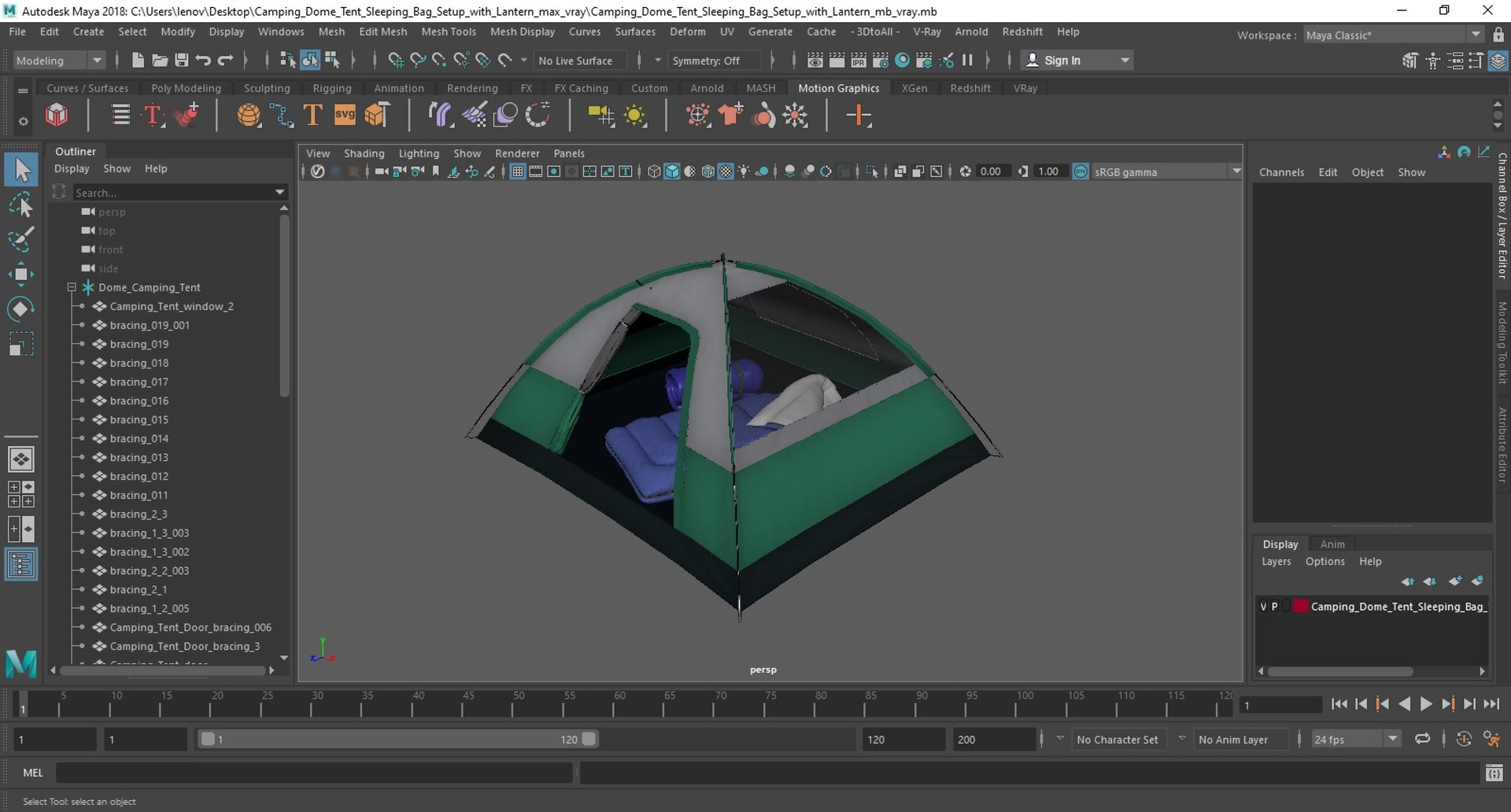Click the playback range slider bar
Screen dimensions: 1511x812
397,739
